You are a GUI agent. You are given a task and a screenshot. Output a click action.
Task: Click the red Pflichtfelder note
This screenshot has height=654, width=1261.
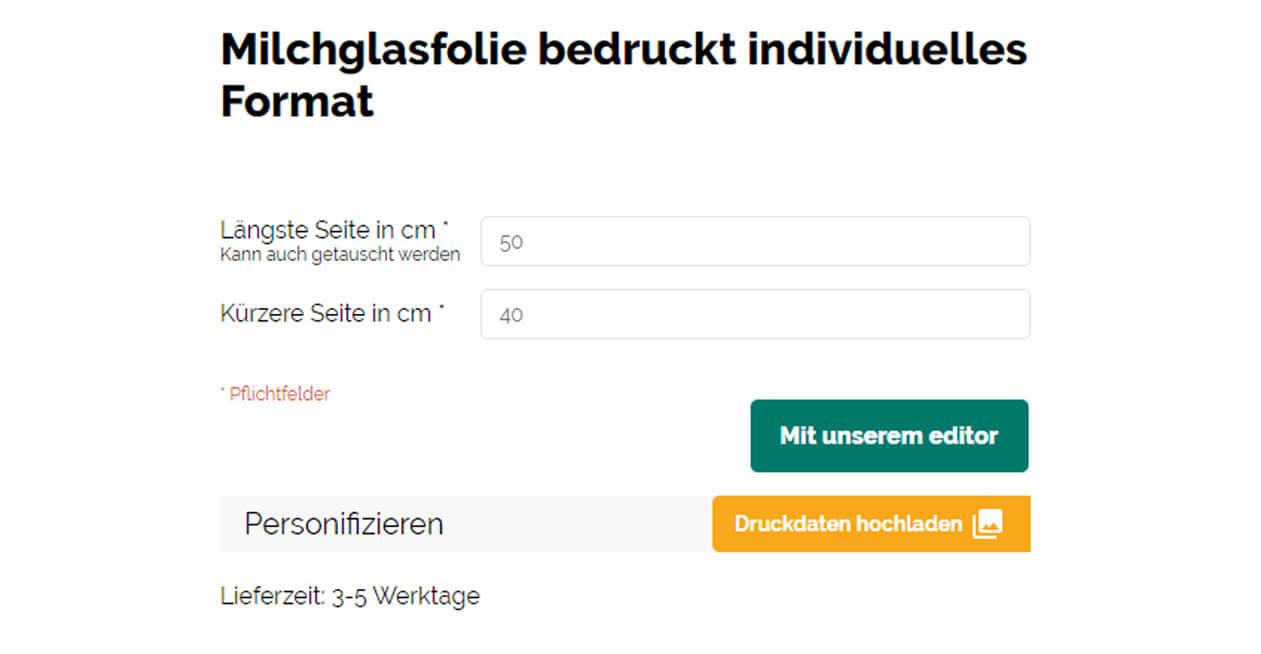(275, 394)
